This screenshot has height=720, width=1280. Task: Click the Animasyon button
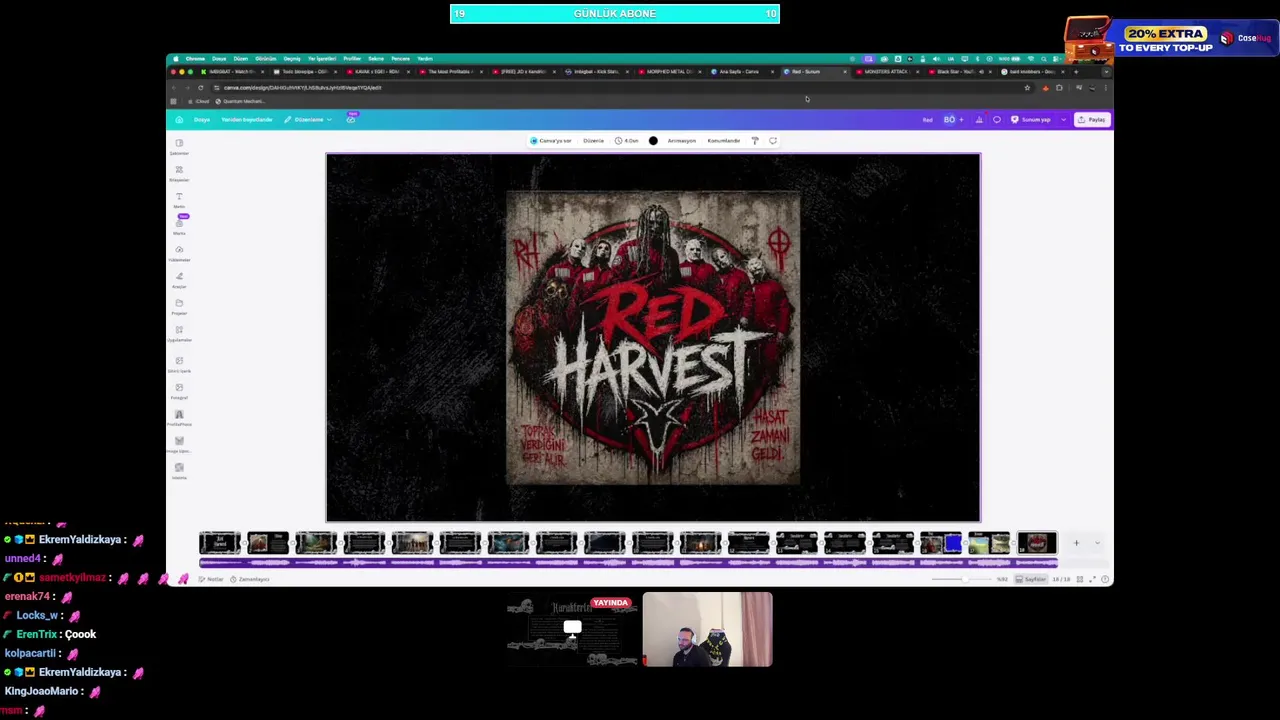(x=681, y=141)
